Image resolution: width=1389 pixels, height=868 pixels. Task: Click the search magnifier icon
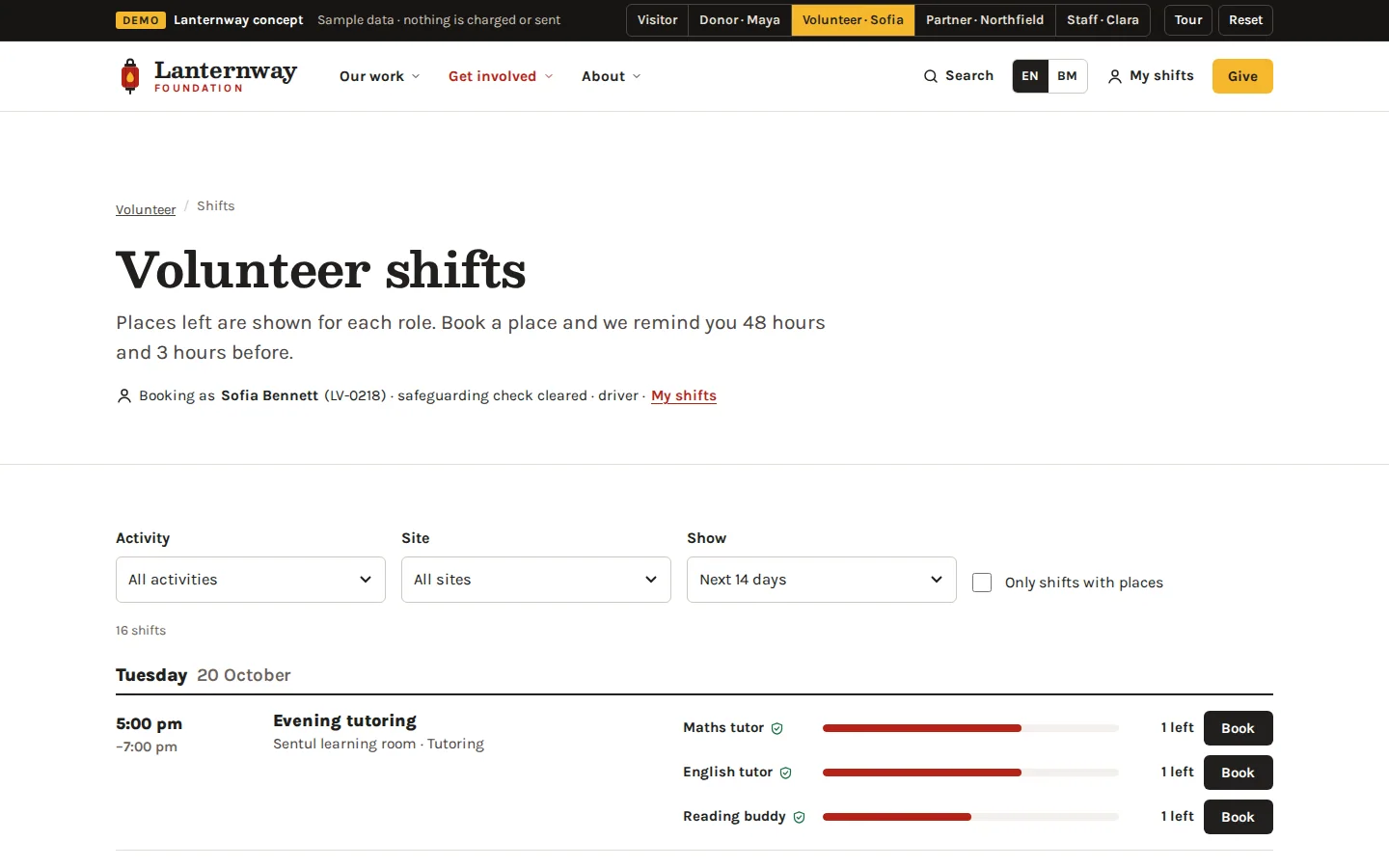tap(931, 76)
